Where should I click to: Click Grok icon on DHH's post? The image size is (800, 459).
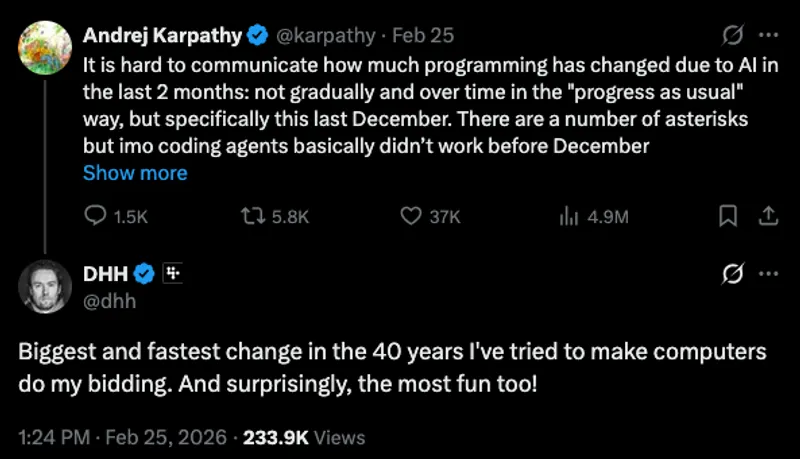(x=731, y=273)
